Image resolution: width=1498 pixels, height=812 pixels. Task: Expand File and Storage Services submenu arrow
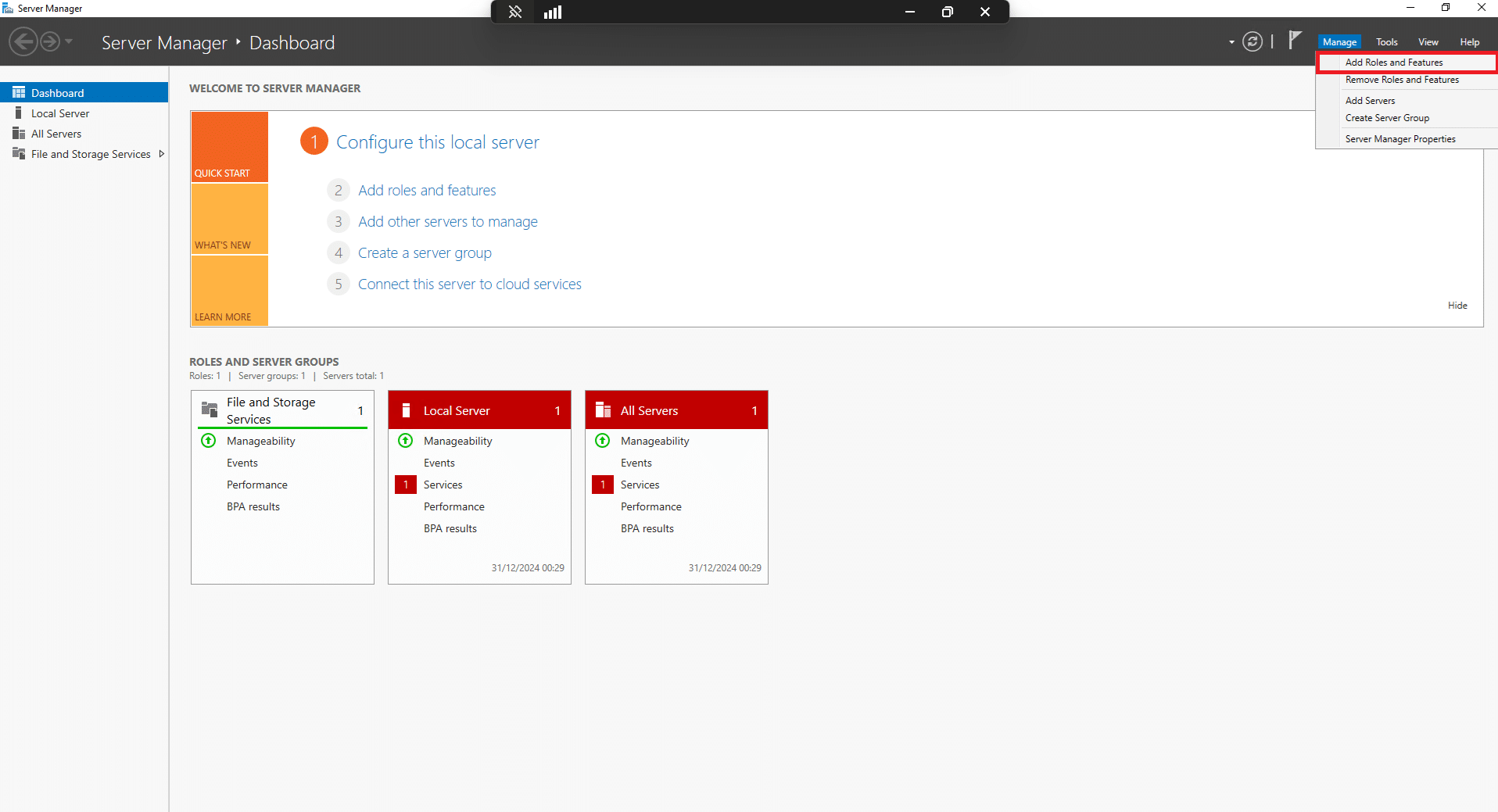[161, 154]
